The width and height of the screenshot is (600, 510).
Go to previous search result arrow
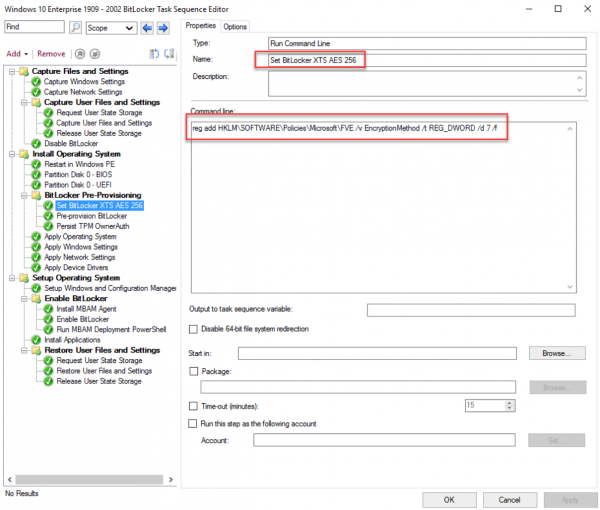tap(147, 28)
